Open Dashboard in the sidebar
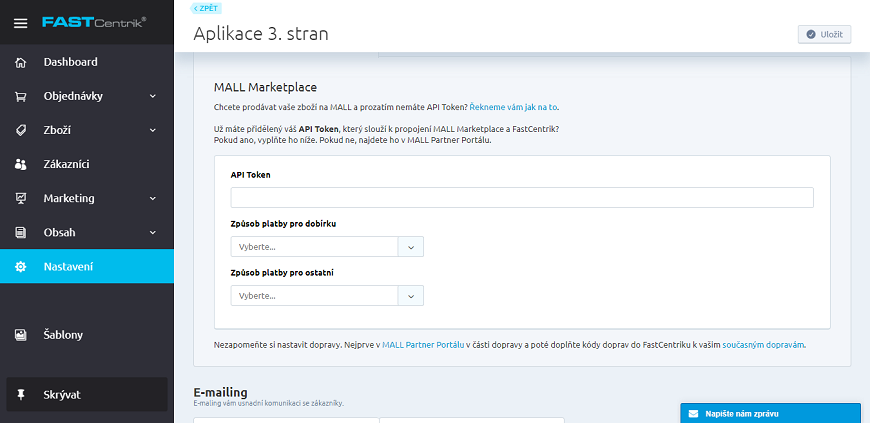870x423 pixels. coord(87,62)
